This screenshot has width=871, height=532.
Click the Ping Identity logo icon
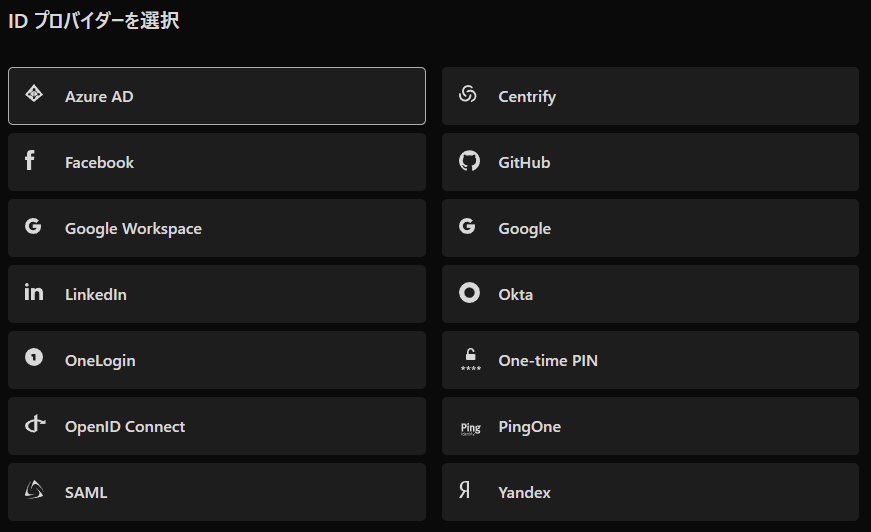[470, 429]
